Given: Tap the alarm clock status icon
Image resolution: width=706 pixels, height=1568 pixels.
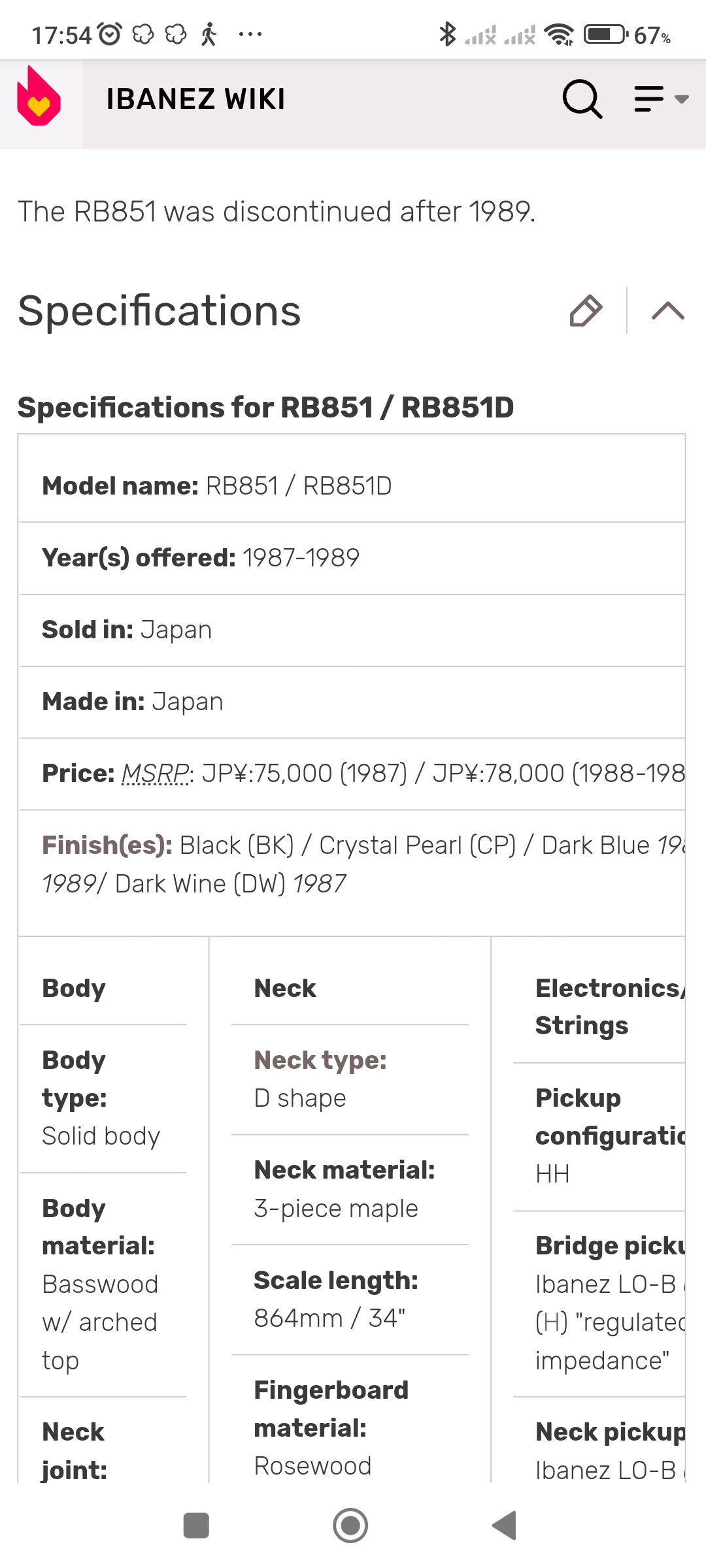Looking at the screenshot, I should [x=110, y=34].
